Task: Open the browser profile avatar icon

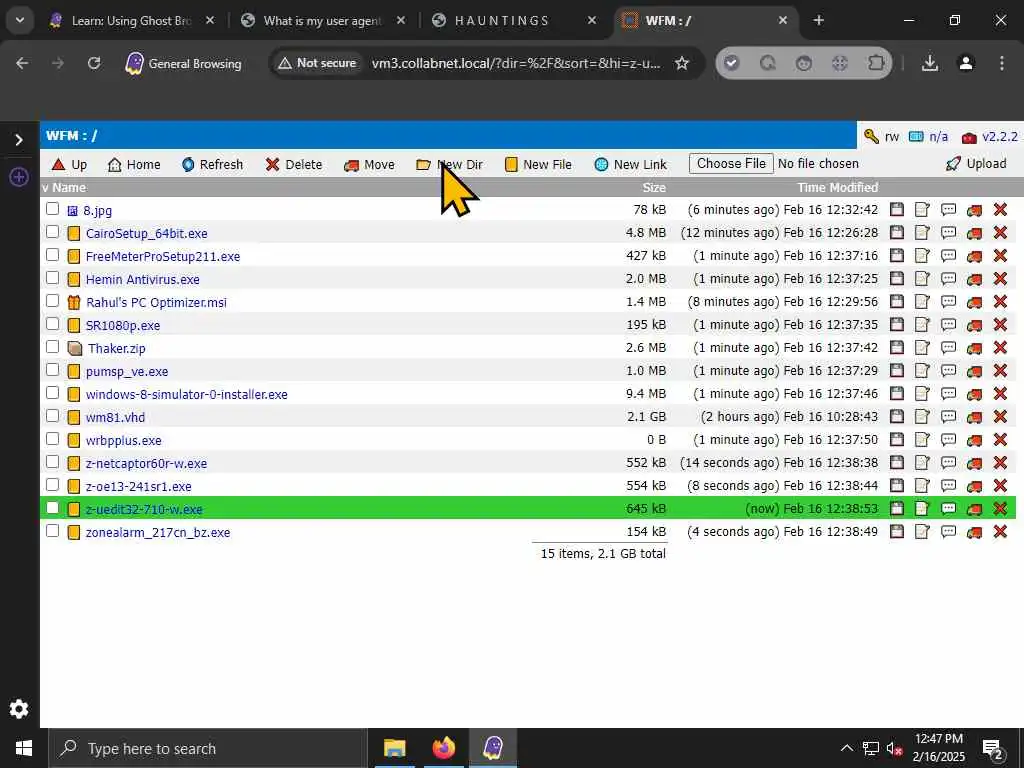Action: tap(966, 63)
